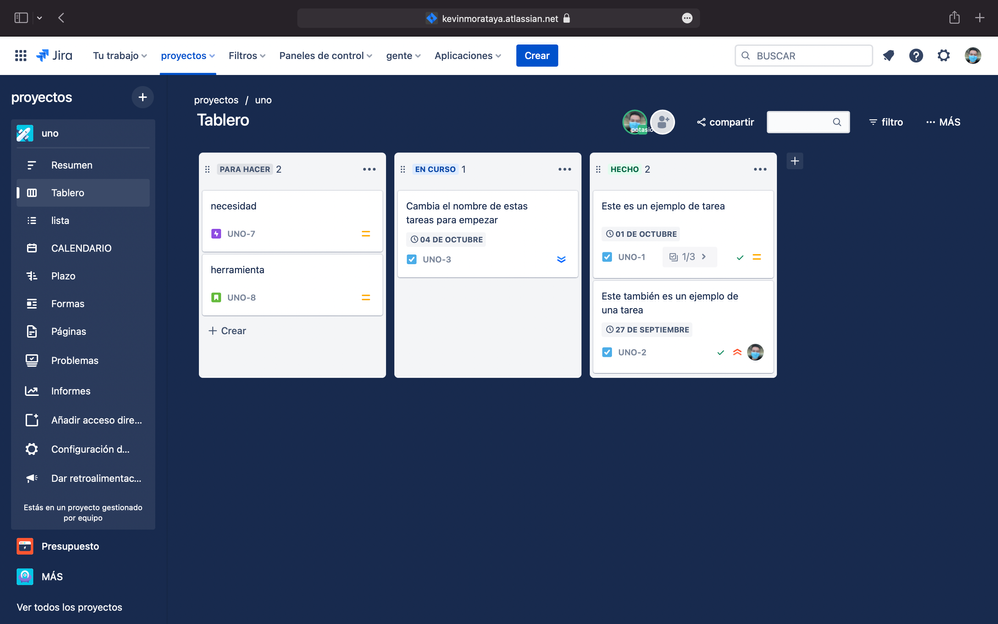Click the task checkbox icon on UNO-3

(x=411, y=259)
